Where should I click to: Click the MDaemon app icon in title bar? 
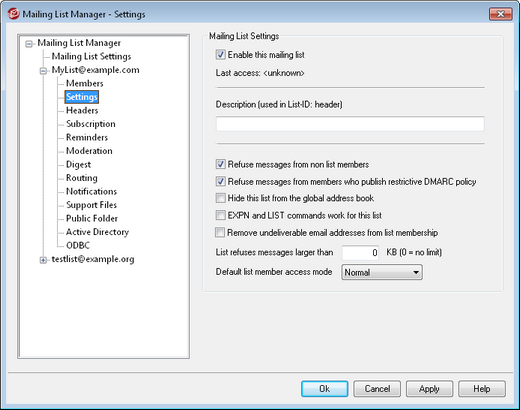(x=14, y=14)
